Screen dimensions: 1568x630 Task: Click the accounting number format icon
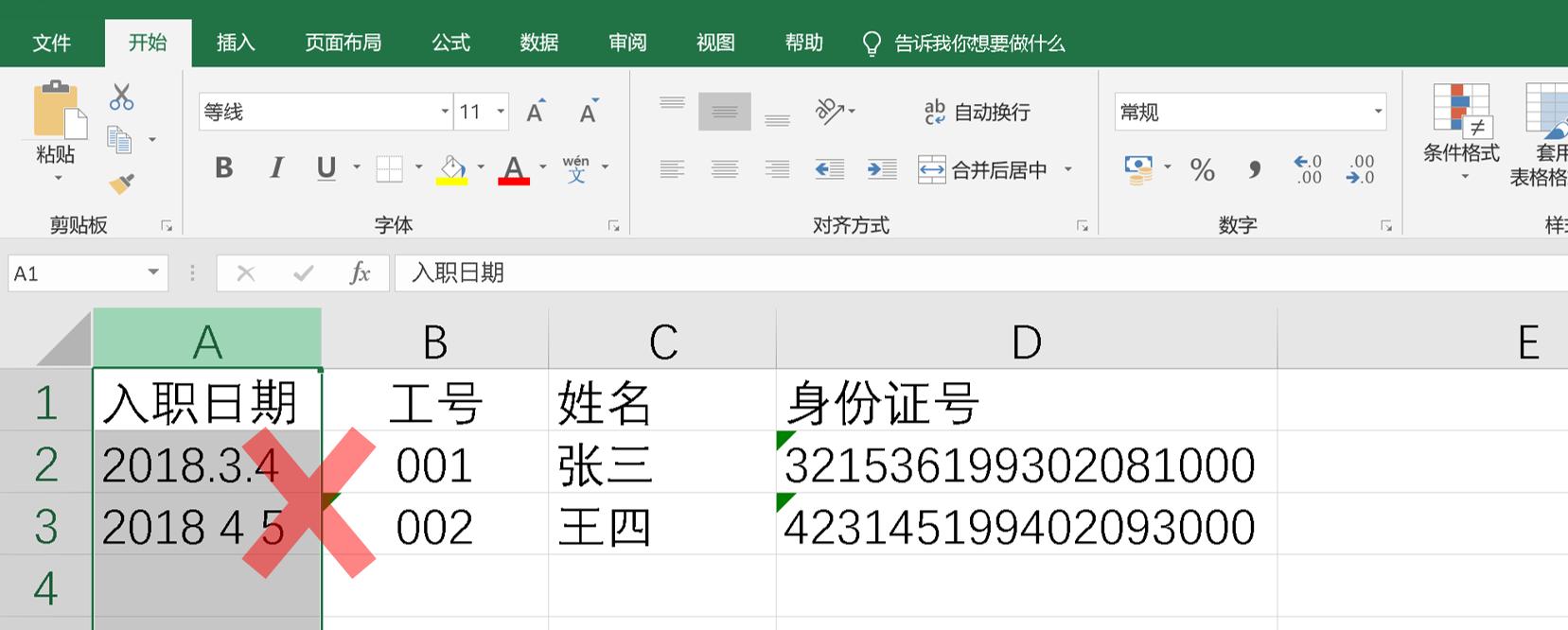(x=1138, y=170)
